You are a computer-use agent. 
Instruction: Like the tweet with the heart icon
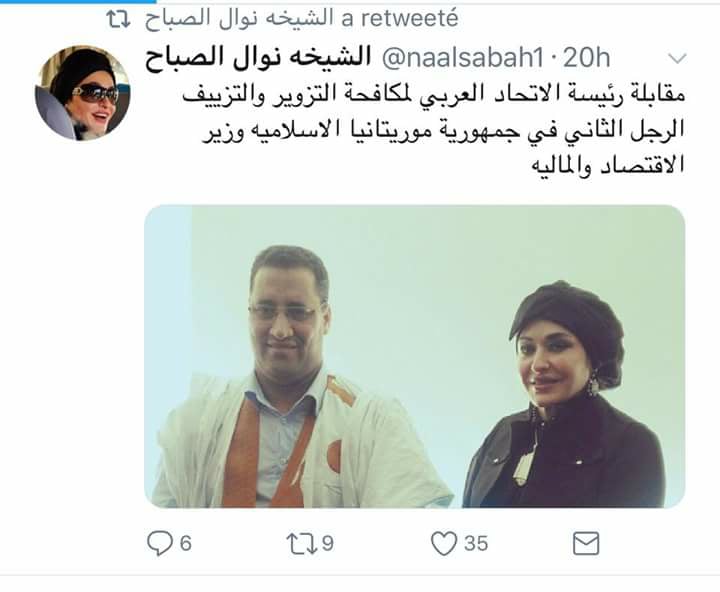coord(444,543)
